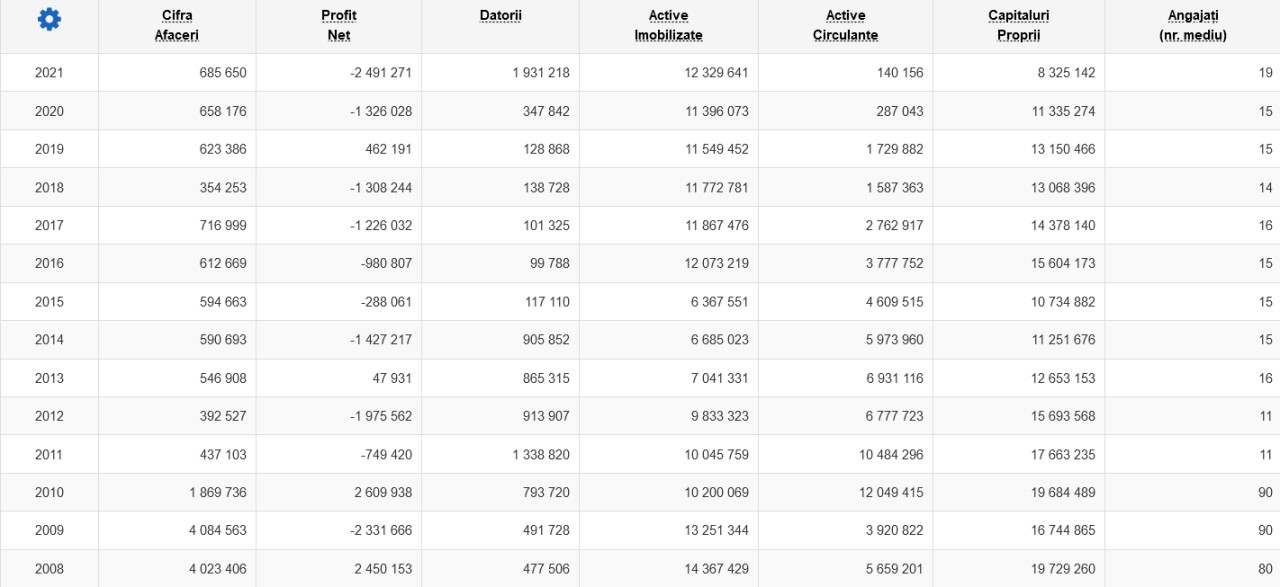Image resolution: width=1280 pixels, height=587 pixels.
Task: Click the 2008 year cell
Action: coord(49,568)
